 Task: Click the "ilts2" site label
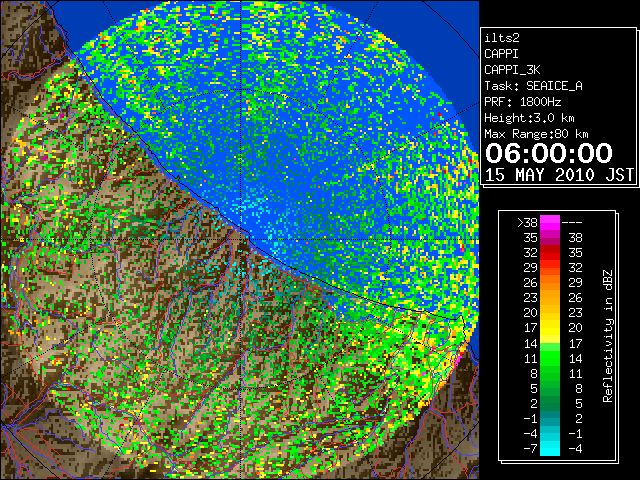(502, 38)
